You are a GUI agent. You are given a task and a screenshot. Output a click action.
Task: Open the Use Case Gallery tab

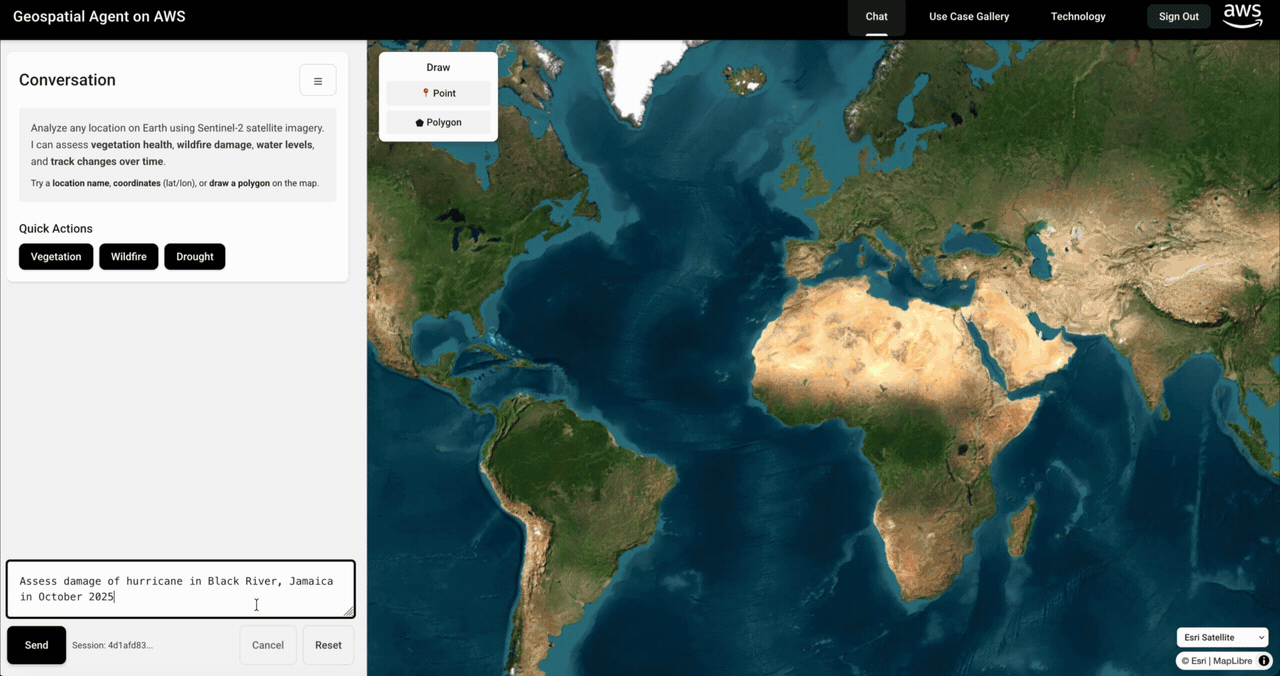969,17
